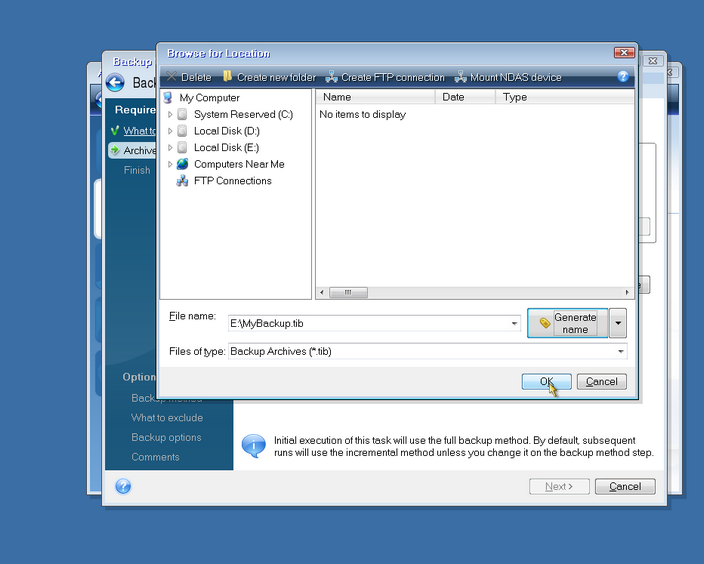Click the Delete toolbar icon
Viewport: 704px width, 564px height.
coord(171,77)
